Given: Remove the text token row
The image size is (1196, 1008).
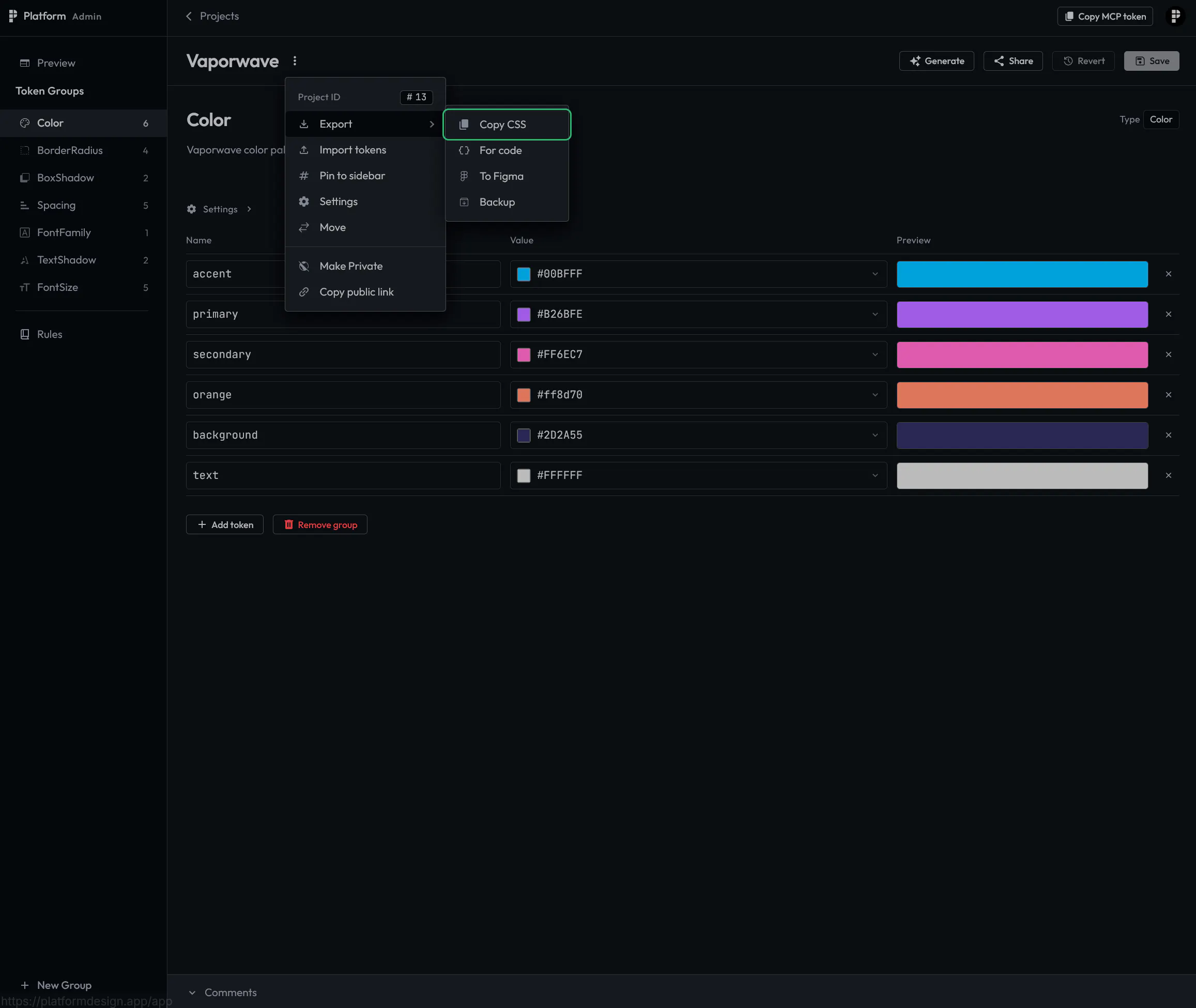Looking at the screenshot, I should pos(1168,475).
